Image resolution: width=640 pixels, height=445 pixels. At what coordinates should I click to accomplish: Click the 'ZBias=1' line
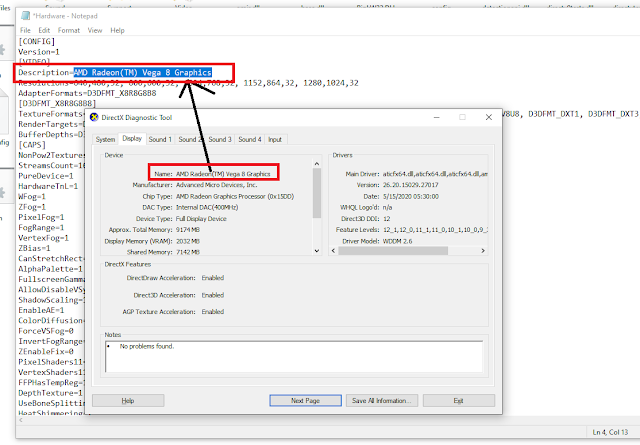click(34, 248)
